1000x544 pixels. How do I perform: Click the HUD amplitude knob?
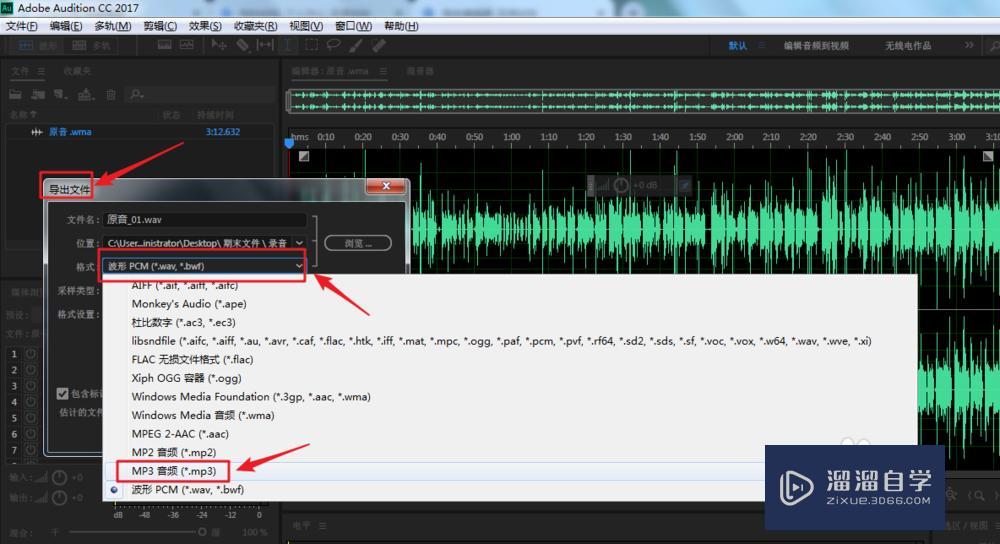tap(621, 186)
